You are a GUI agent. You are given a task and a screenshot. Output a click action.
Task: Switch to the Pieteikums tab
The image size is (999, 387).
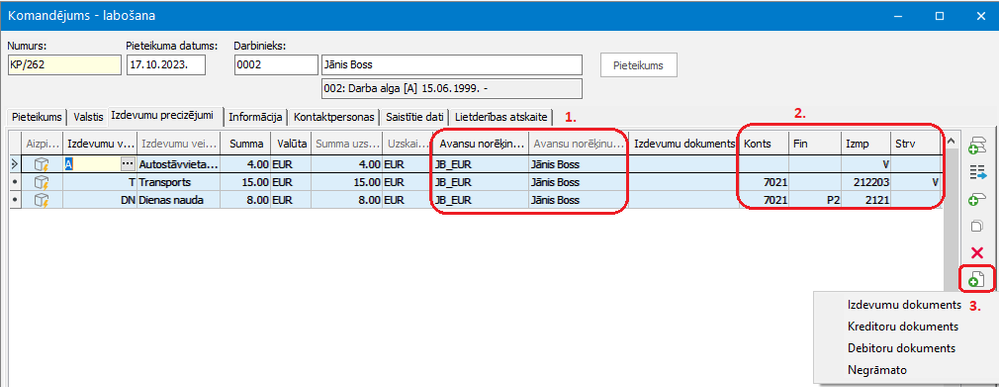click(36, 117)
